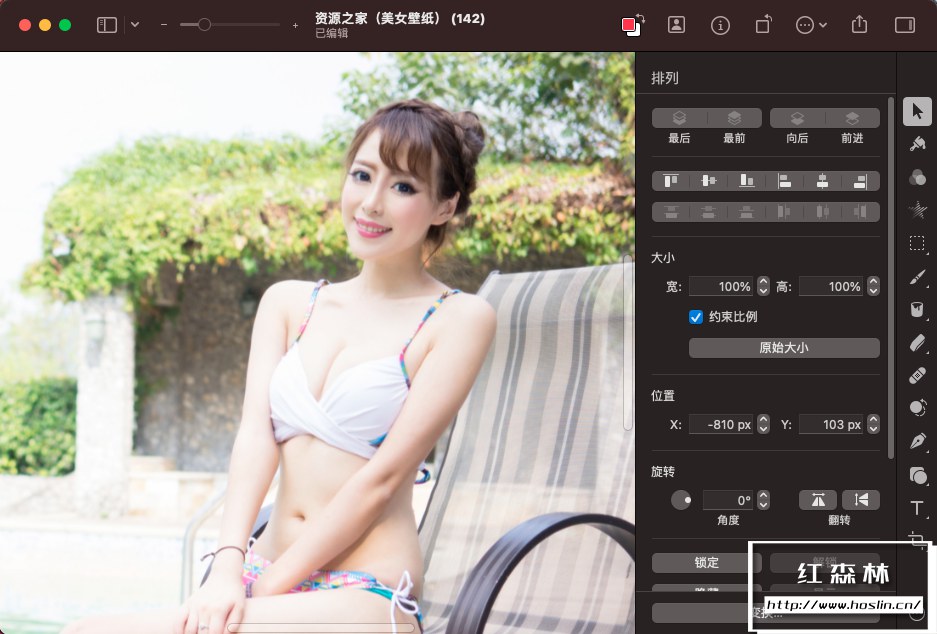This screenshot has width=937, height=634.
Task: Select the eraser tool
Action: pyautogui.click(x=917, y=343)
